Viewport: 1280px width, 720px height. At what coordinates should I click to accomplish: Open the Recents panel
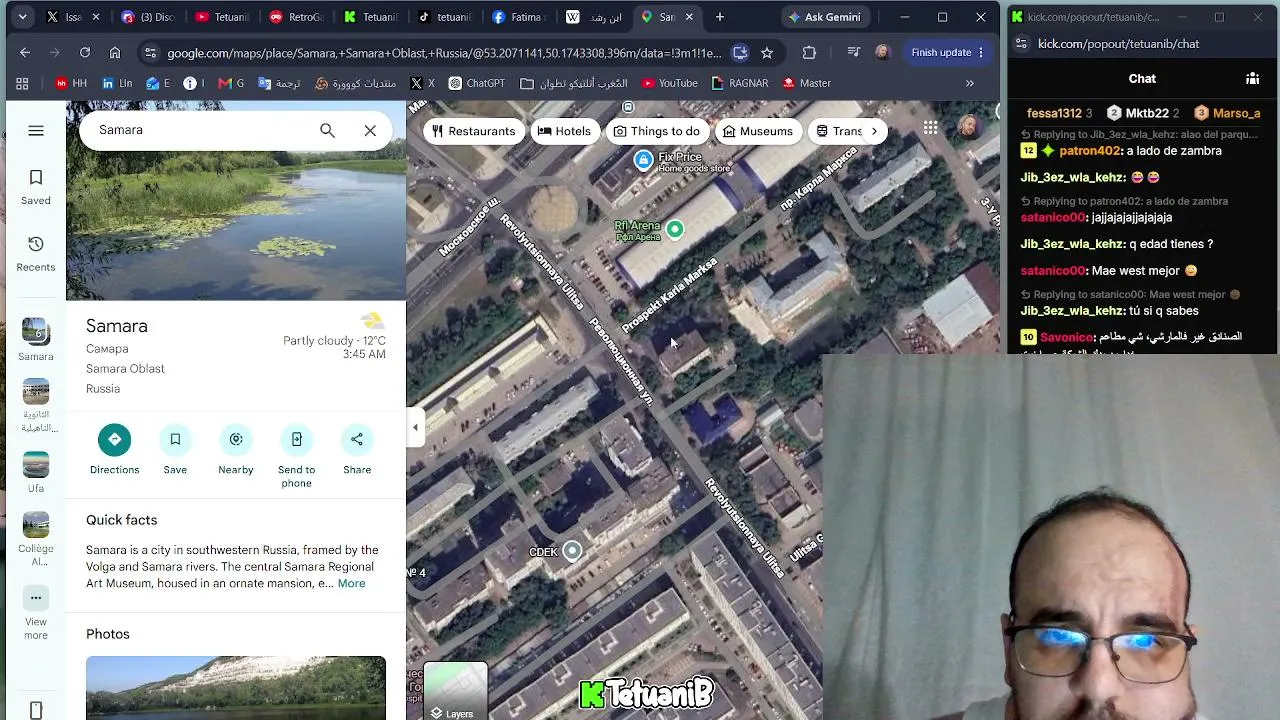[x=36, y=254]
